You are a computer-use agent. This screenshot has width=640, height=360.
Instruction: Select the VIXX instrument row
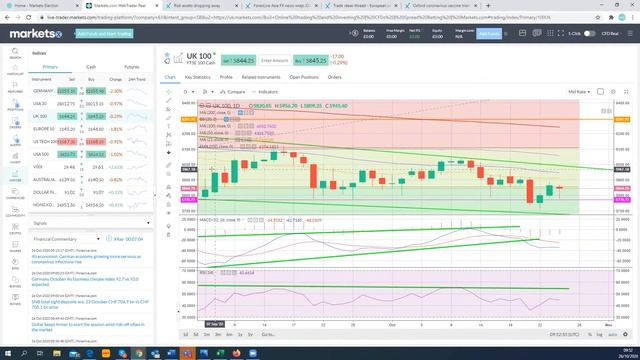tap(91, 167)
